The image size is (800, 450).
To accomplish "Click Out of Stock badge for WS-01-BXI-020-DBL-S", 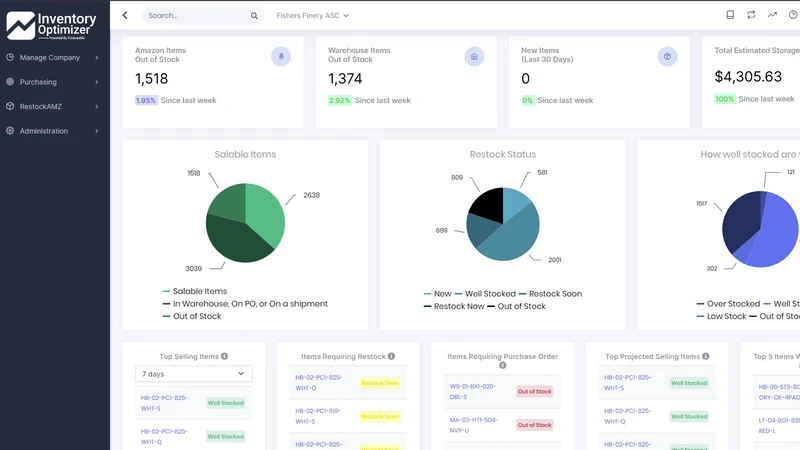I will pos(534,391).
